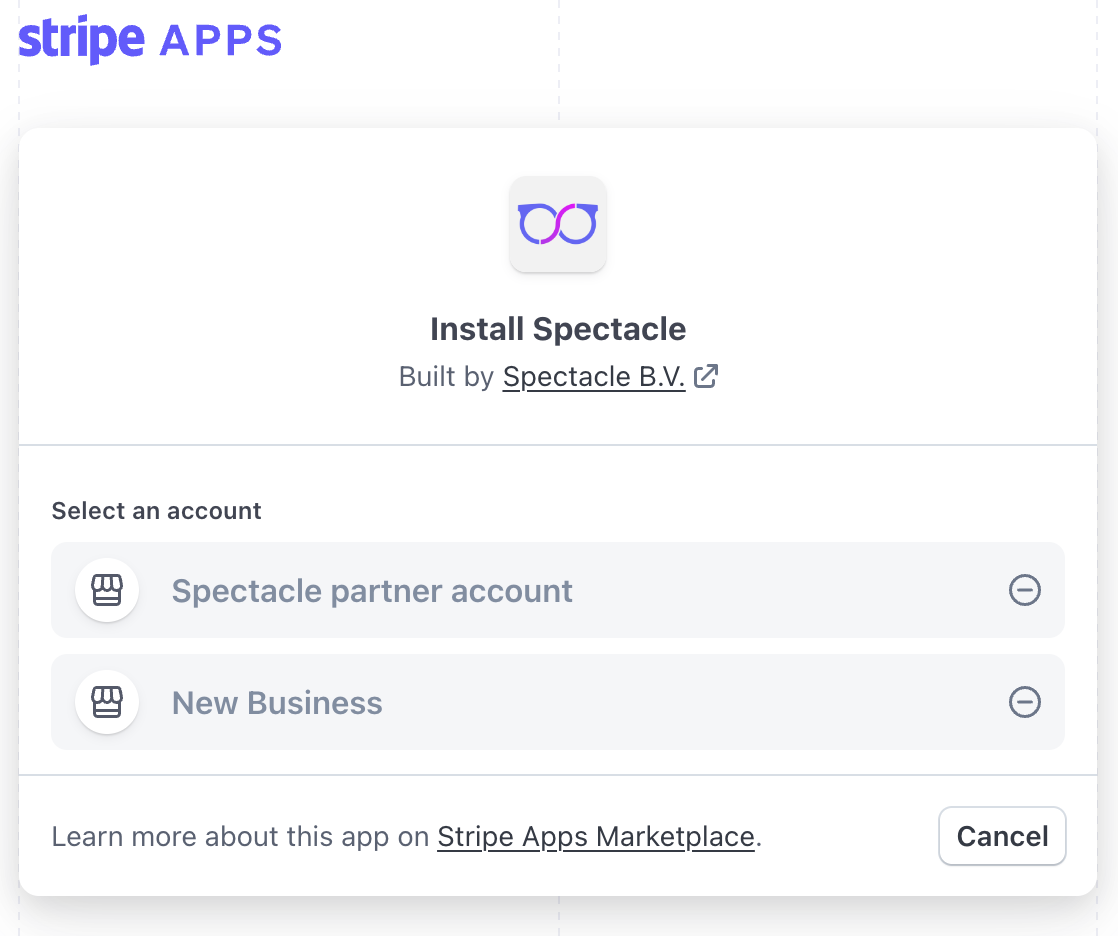Visit the Stripe Apps Marketplace link

click(x=596, y=837)
